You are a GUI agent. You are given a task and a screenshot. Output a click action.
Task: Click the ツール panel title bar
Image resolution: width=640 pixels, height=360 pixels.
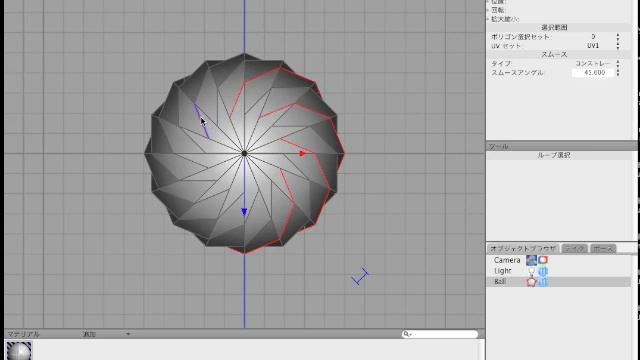(x=562, y=146)
